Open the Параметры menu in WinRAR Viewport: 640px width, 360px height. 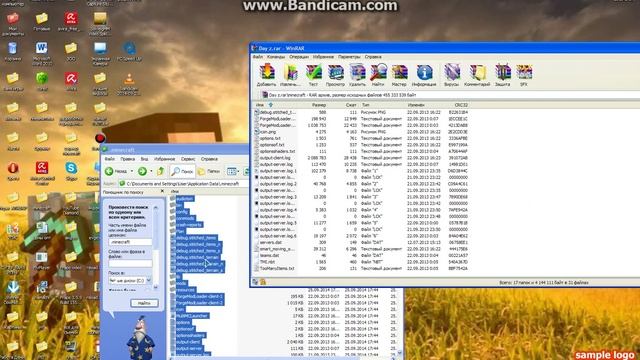pyautogui.click(x=349, y=57)
